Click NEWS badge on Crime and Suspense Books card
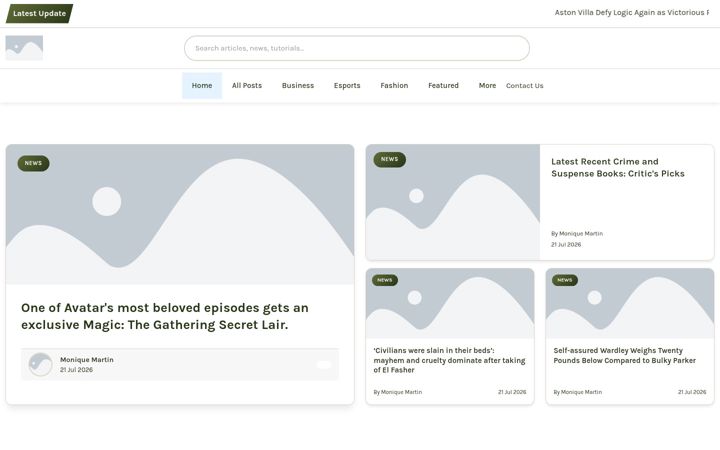 click(389, 159)
